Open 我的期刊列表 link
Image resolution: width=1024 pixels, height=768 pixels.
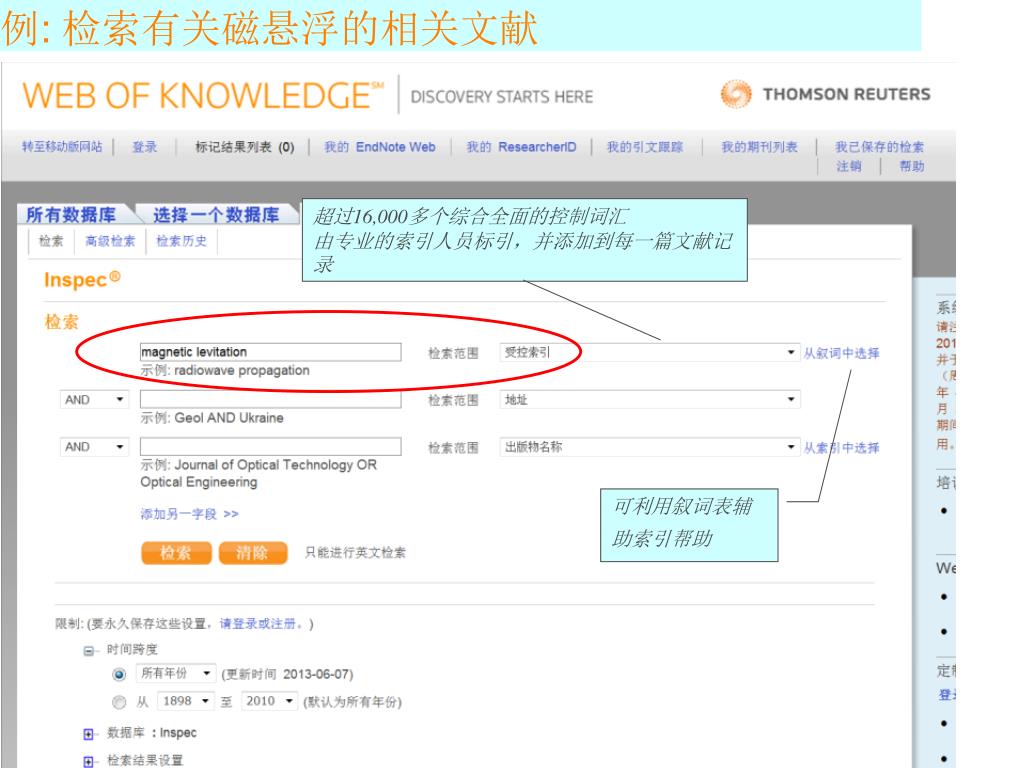[760, 147]
